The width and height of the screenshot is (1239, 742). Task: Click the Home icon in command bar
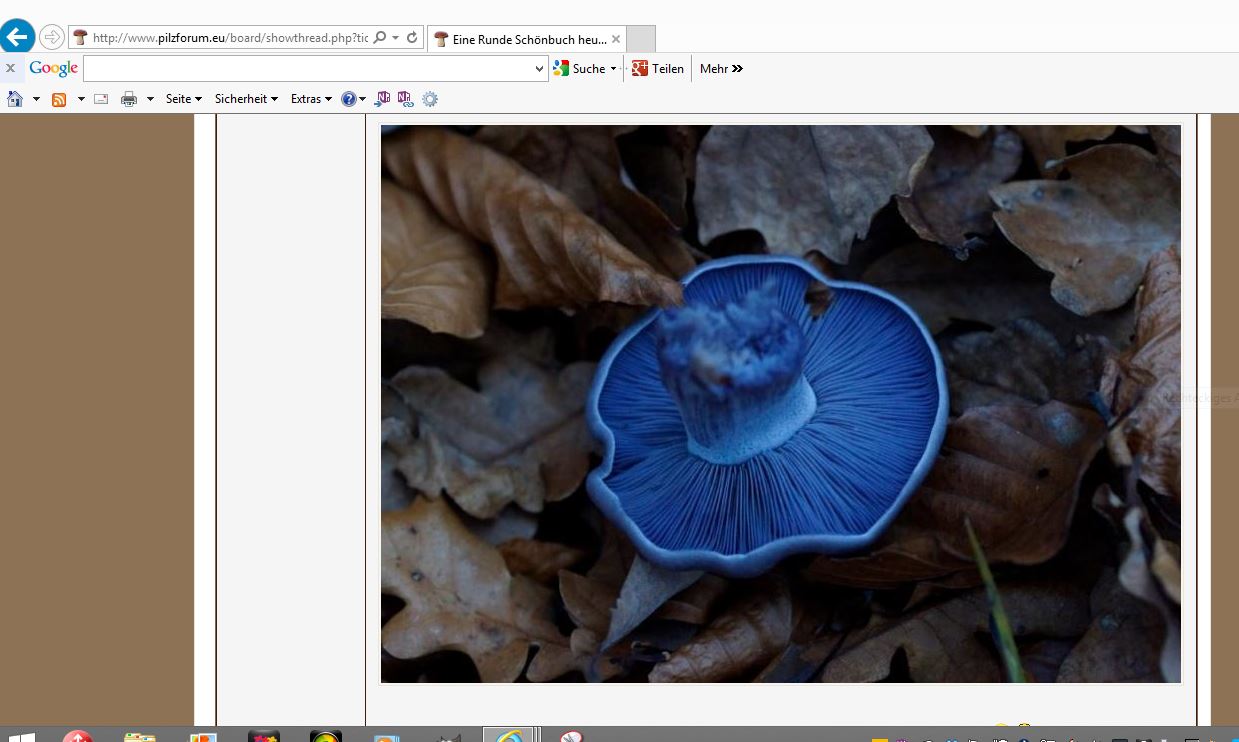15,99
